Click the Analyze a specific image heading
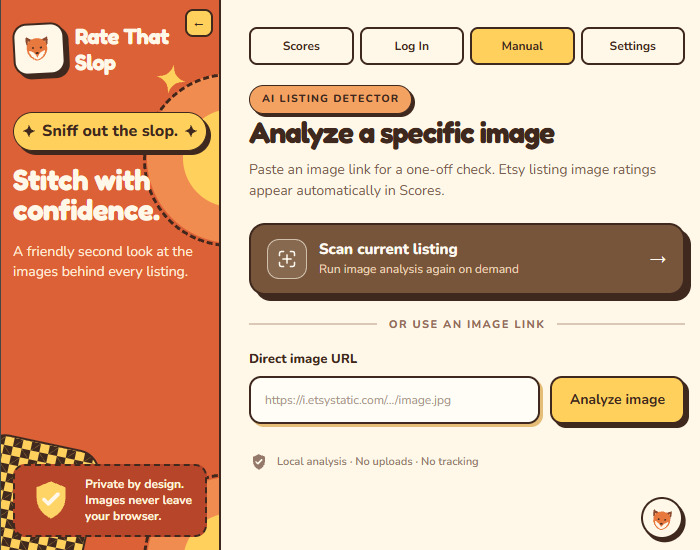700x550 pixels. [x=402, y=133]
